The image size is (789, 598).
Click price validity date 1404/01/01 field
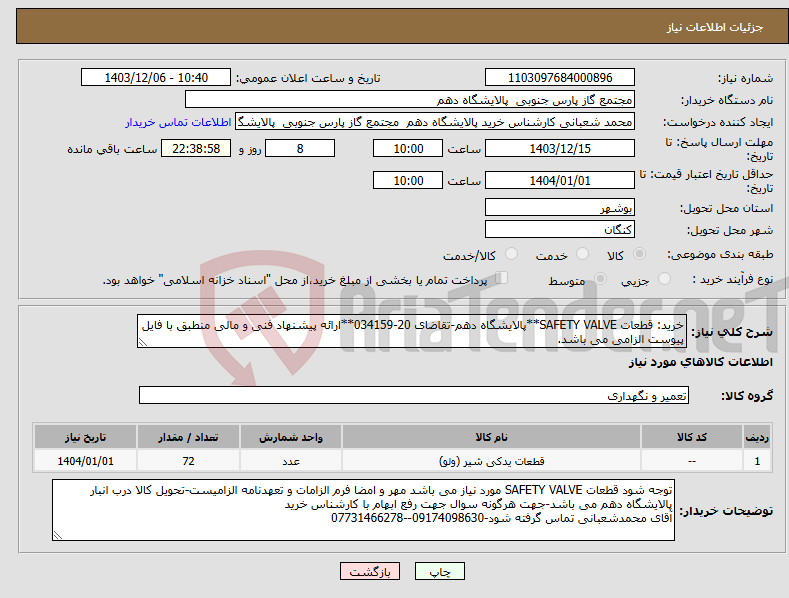560,180
